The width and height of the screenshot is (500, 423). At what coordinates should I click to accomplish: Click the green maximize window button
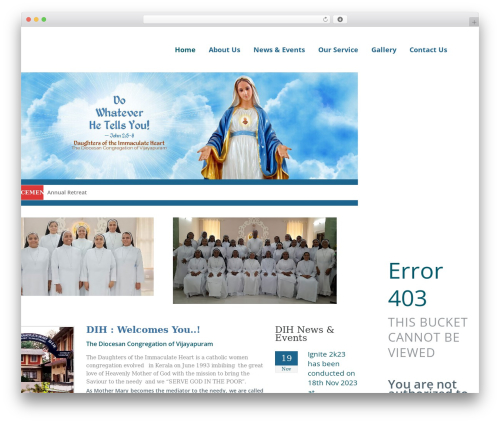[x=44, y=20]
